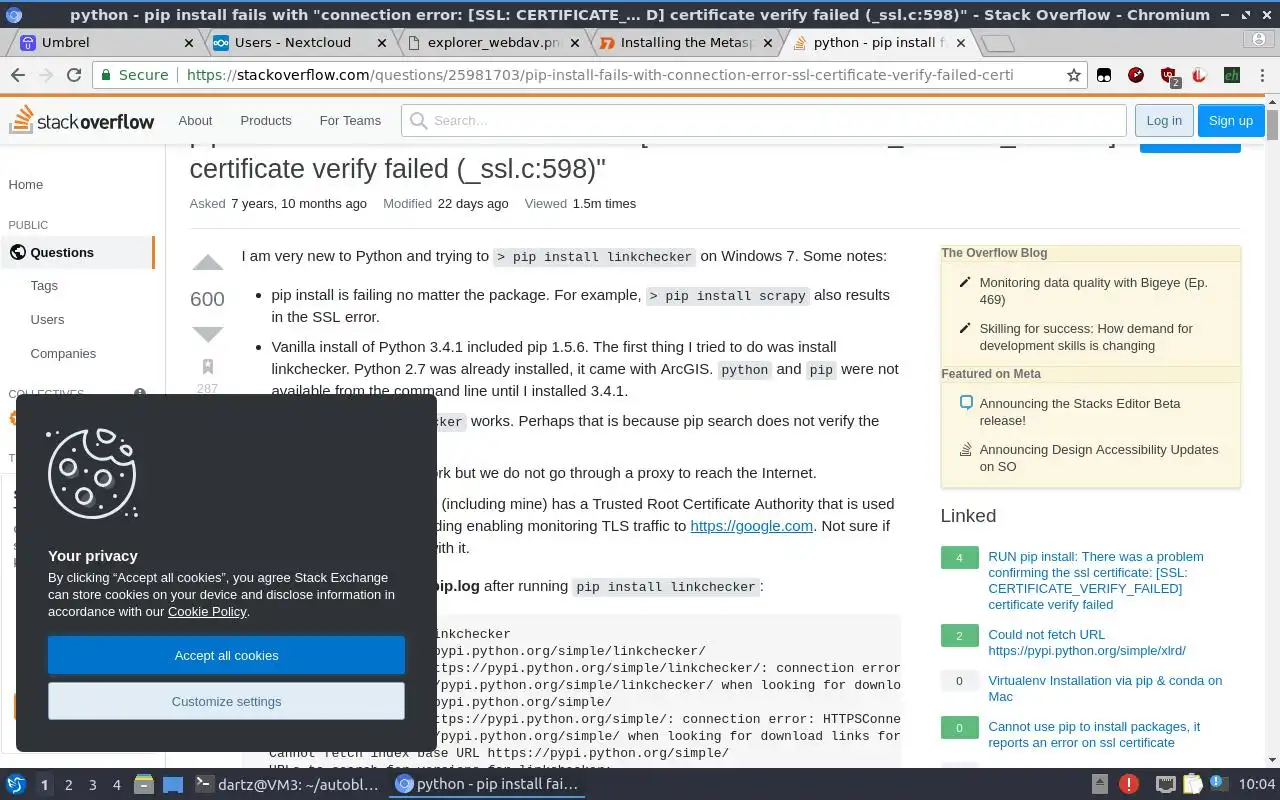Click in the Stack Overflow search box

pyautogui.click(x=764, y=120)
